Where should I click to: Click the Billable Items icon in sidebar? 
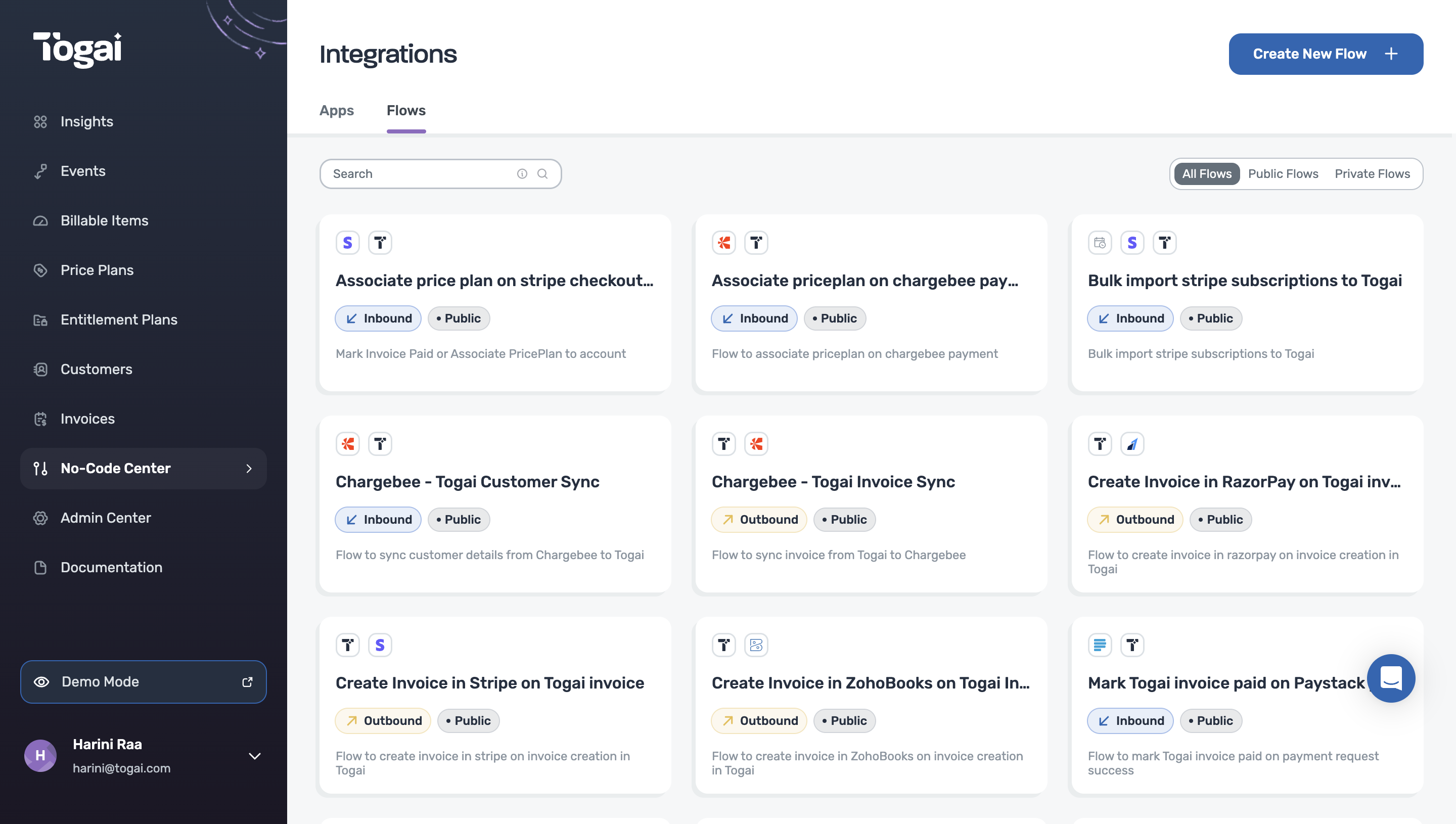tap(40, 220)
